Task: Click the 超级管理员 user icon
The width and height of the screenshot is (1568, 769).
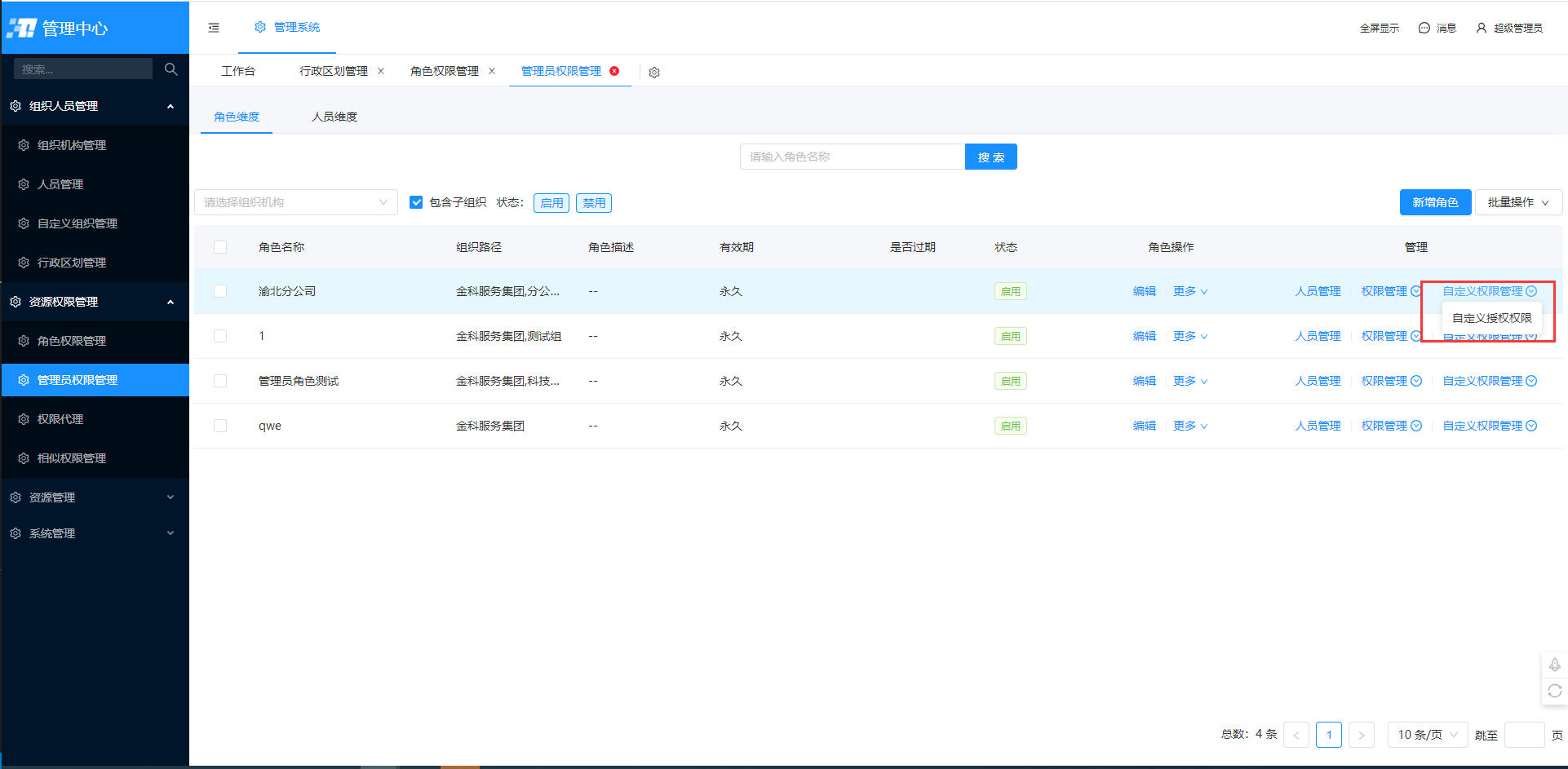Action: [x=1482, y=28]
